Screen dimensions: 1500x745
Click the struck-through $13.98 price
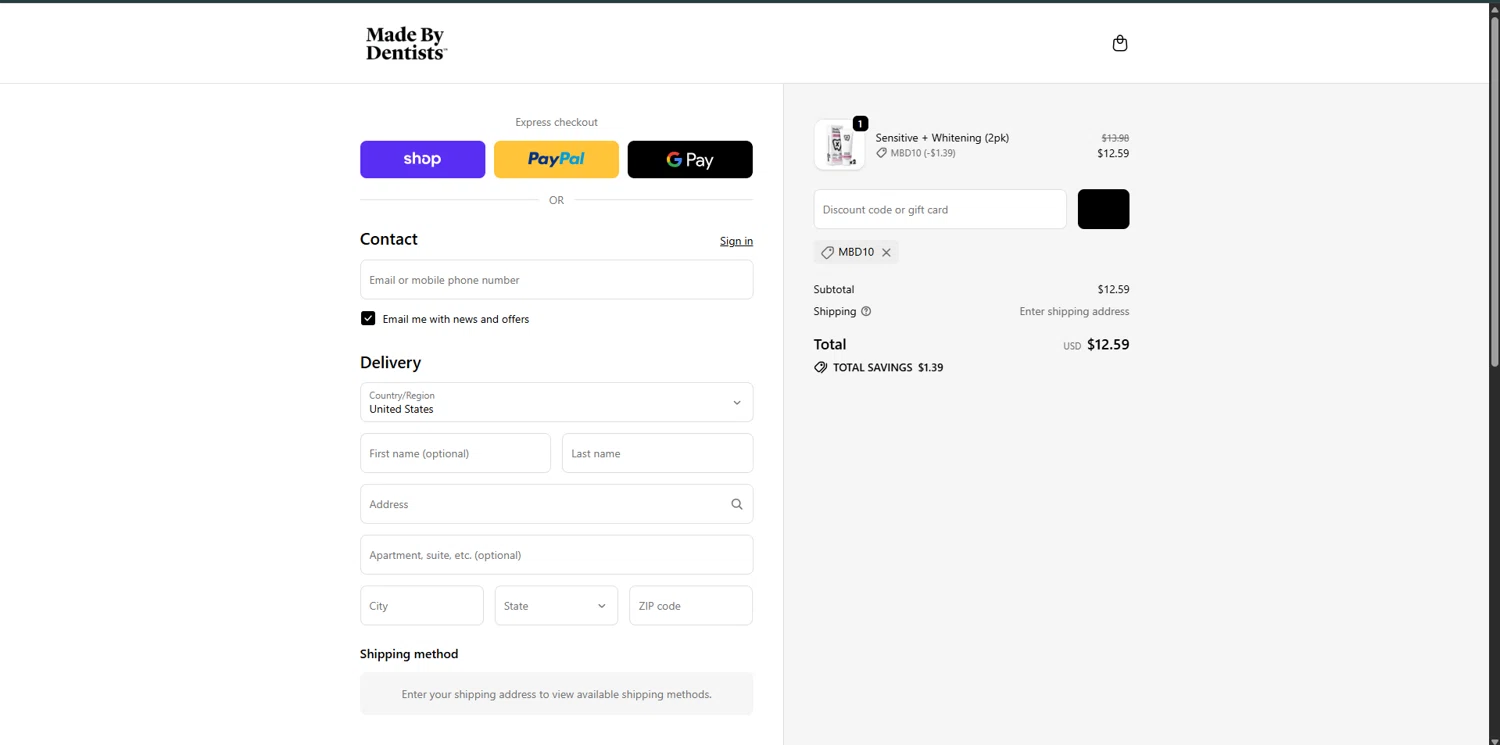(1115, 138)
